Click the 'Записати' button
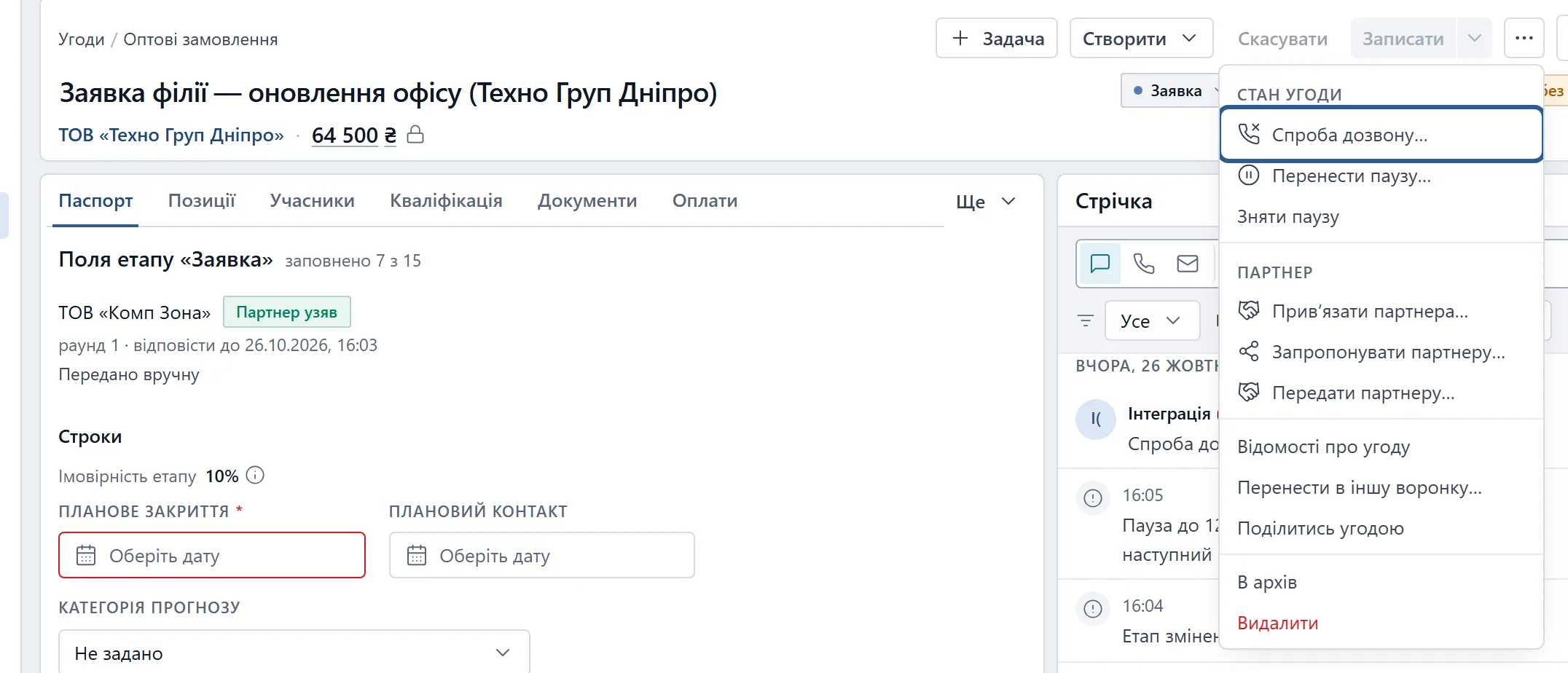The height and width of the screenshot is (673, 1568). [1403, 39]
